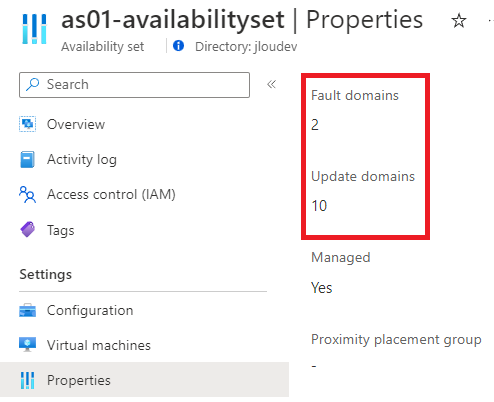The width and height of the screenshot is (494, 402).
Task: Click the magnifier icon in search box
Action: coord(33,85)
